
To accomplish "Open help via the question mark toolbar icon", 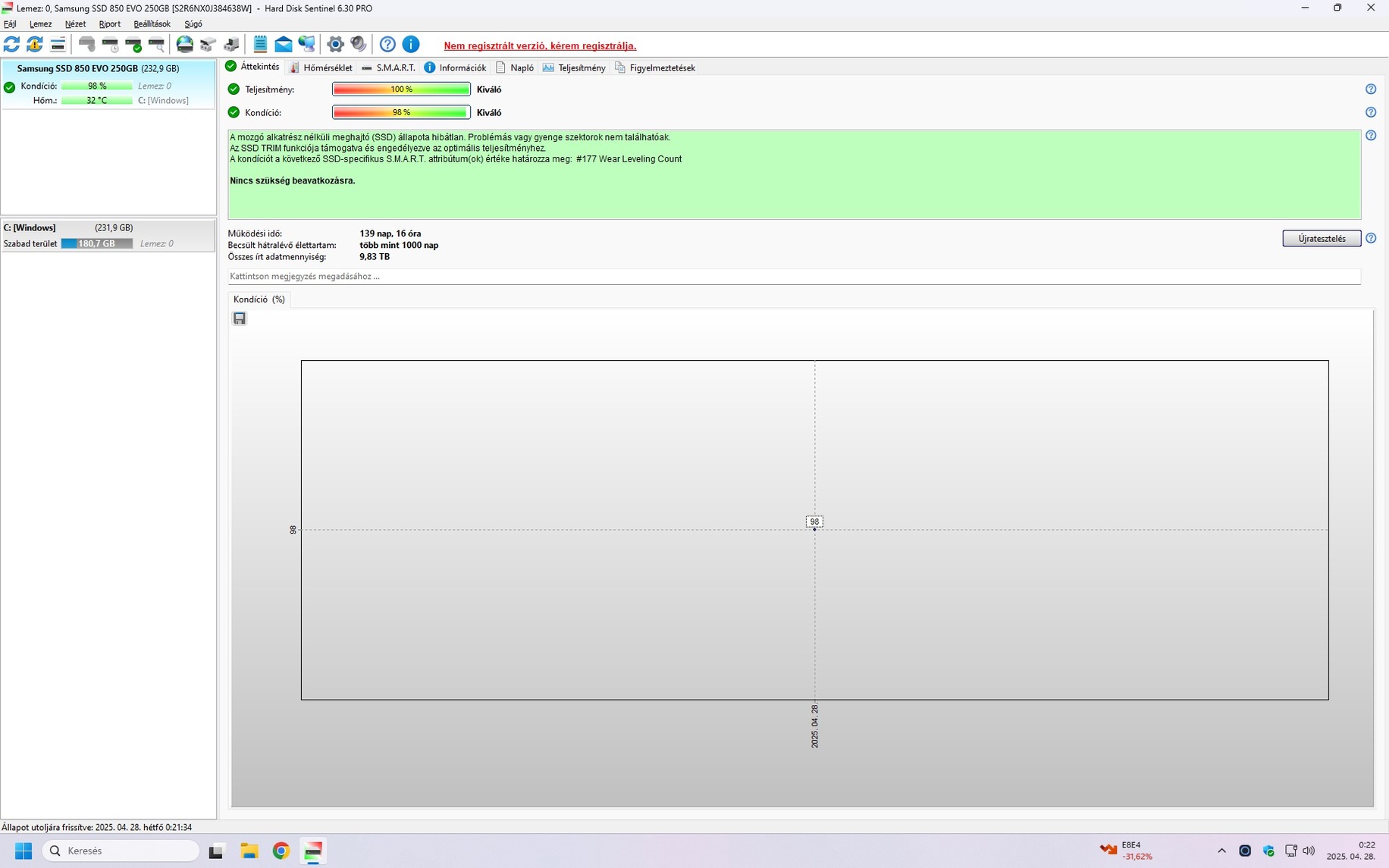I will 387,44.
